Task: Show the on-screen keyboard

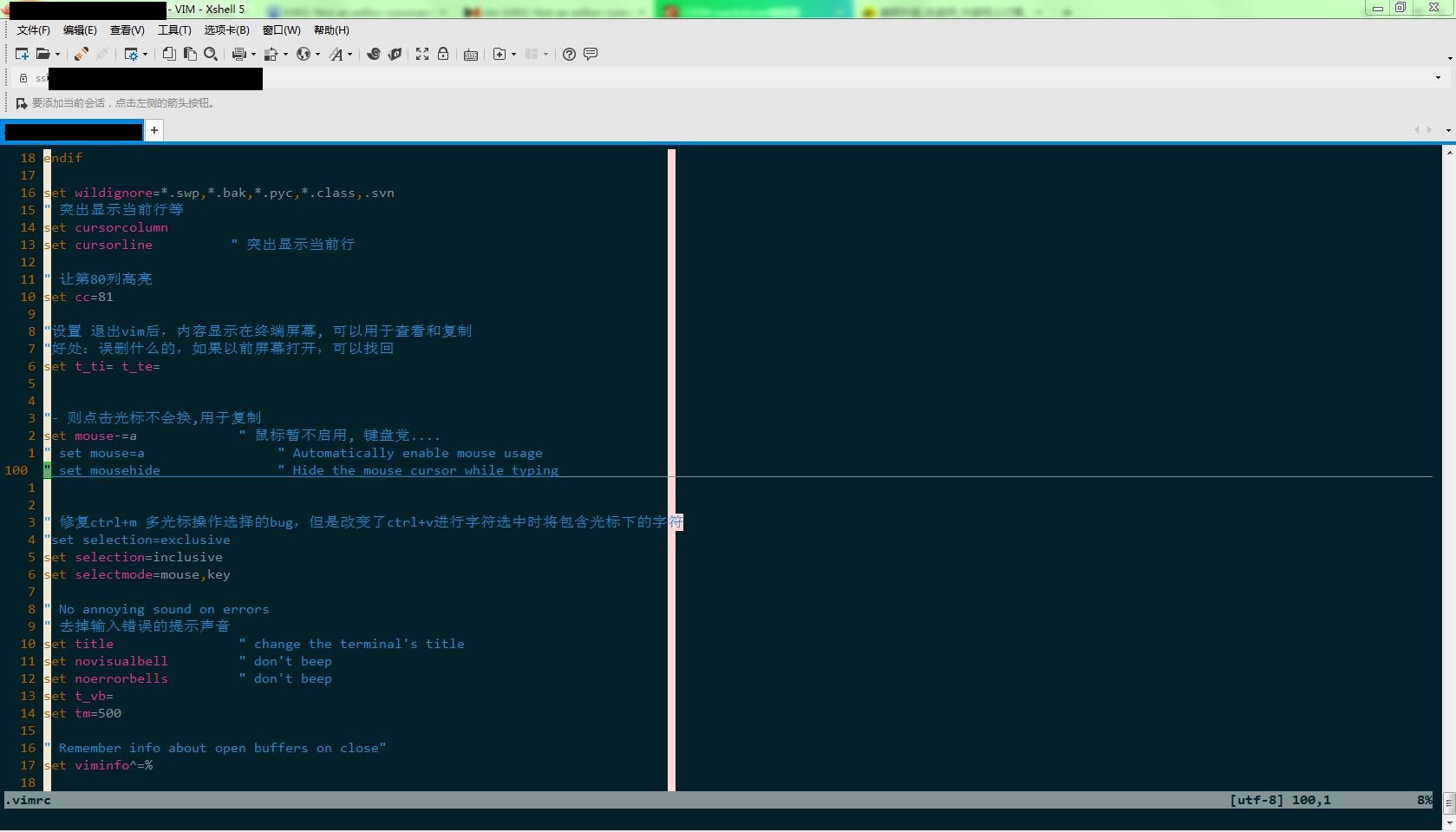Action: click(471, 54)
